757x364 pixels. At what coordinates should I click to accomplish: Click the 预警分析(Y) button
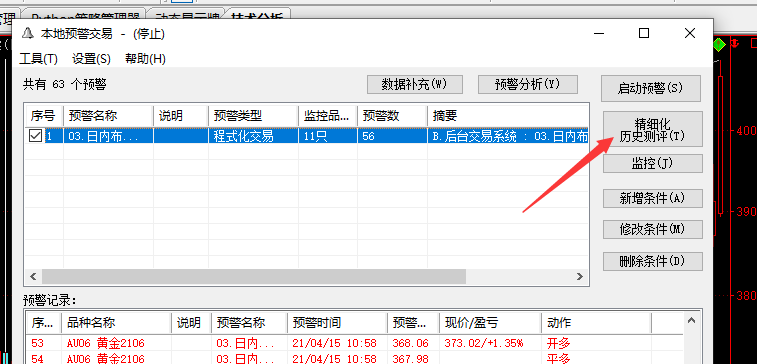[x=528, y=84]
